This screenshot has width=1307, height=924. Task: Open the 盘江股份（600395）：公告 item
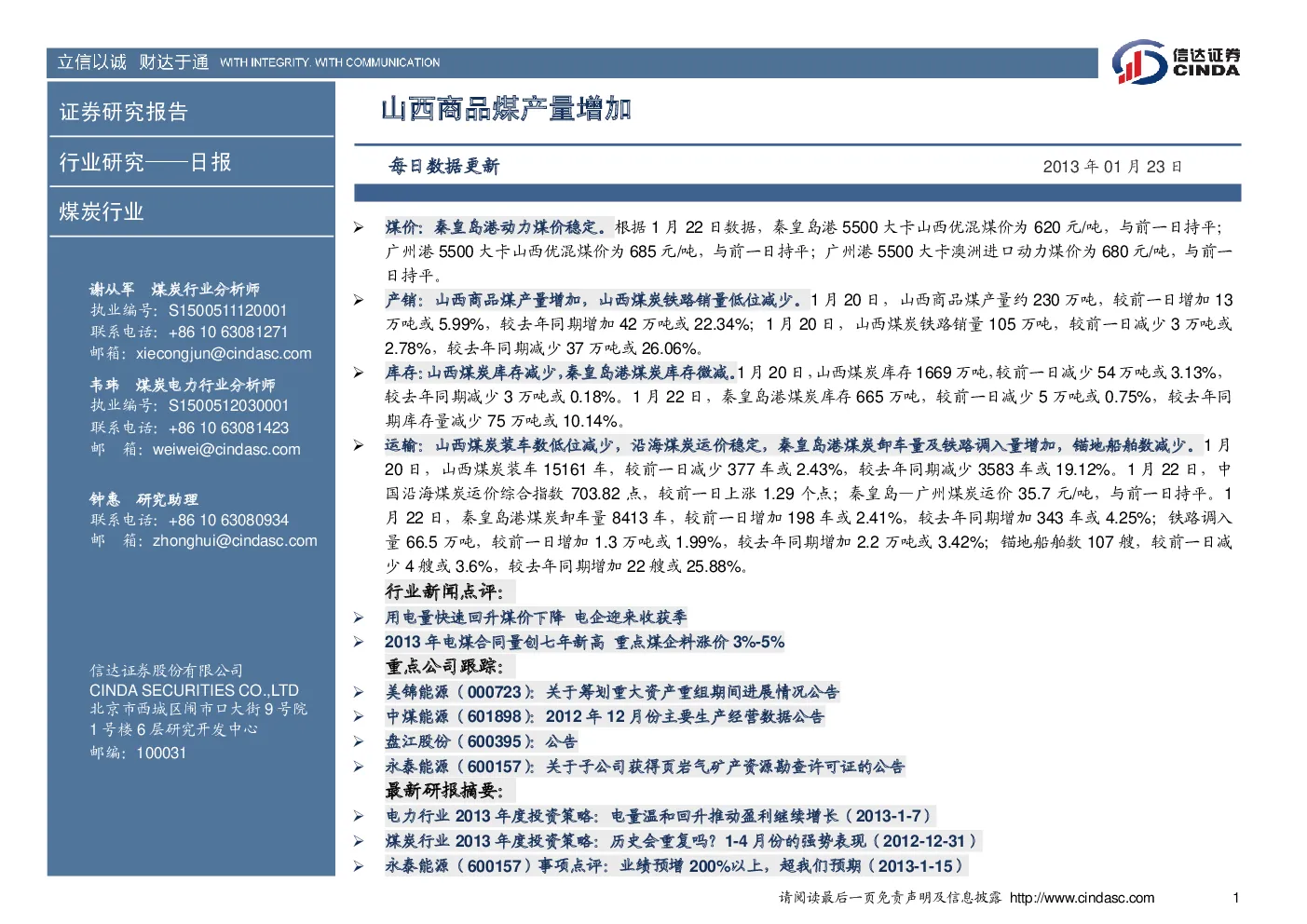(482, 741)
